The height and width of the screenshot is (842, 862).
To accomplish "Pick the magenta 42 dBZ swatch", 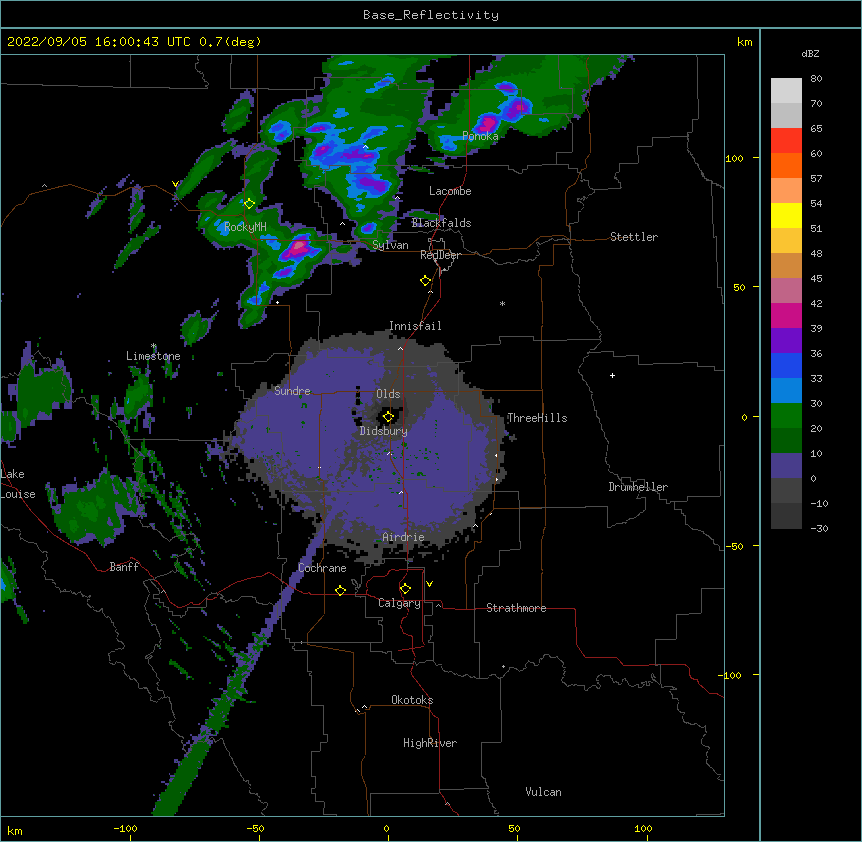I will [786, 315].
